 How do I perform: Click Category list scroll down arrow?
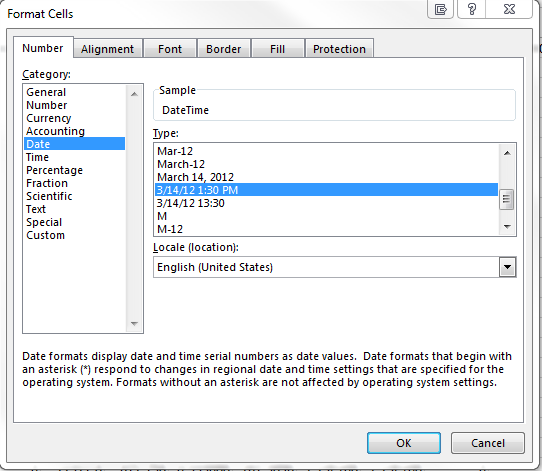click(x=134, y=324)
